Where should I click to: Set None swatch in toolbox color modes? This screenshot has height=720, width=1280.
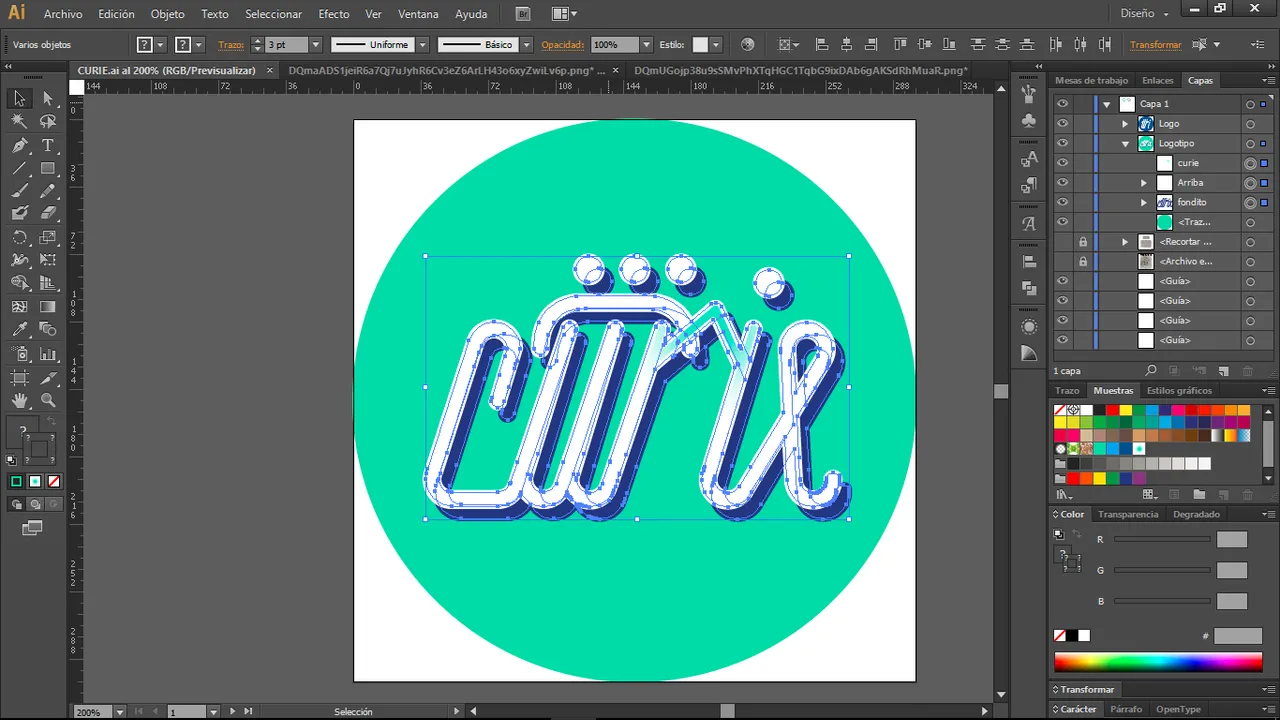[54, 481]
